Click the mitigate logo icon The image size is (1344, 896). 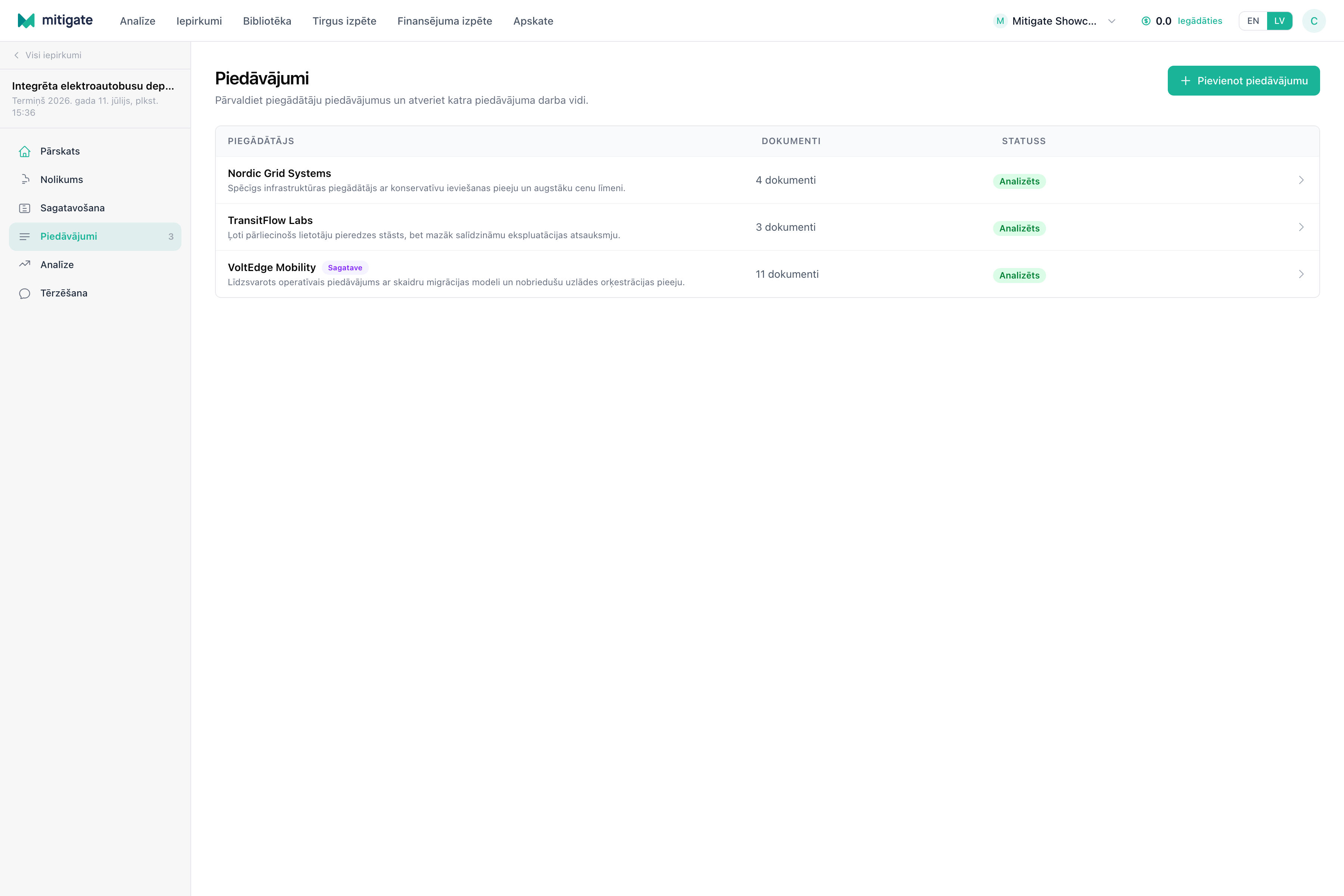click(x=26, y=21)
